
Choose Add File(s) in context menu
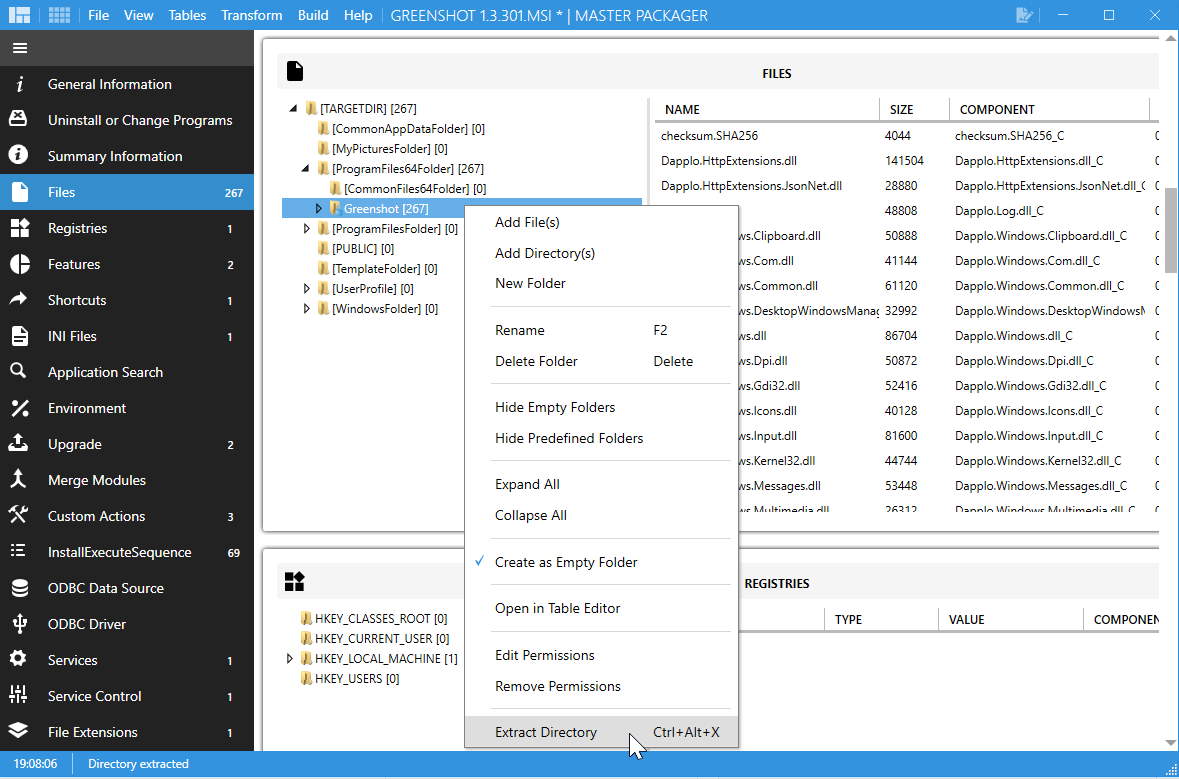click(527, 222)
